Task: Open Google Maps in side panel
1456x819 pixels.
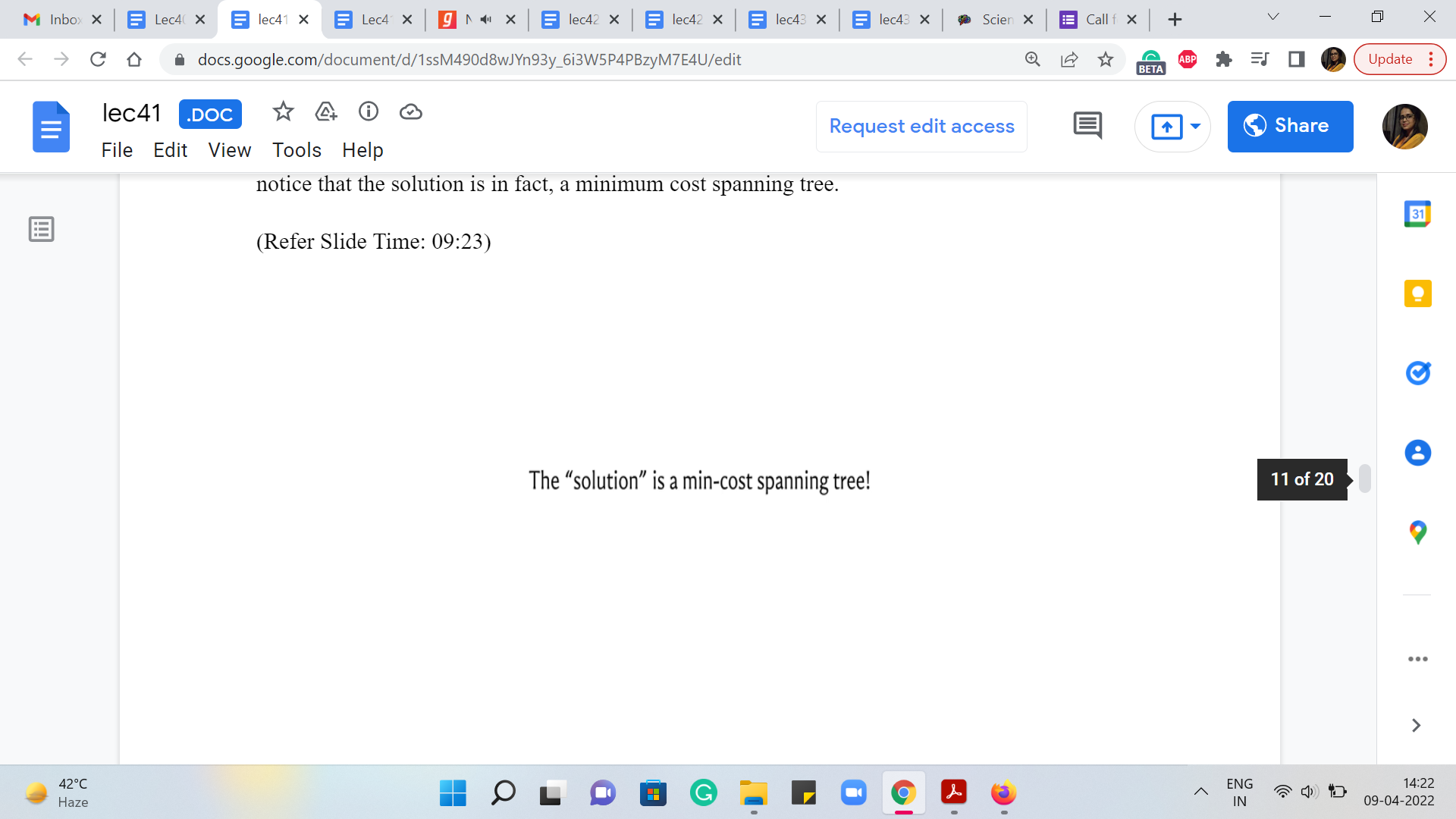Action: coord(1417,532)
